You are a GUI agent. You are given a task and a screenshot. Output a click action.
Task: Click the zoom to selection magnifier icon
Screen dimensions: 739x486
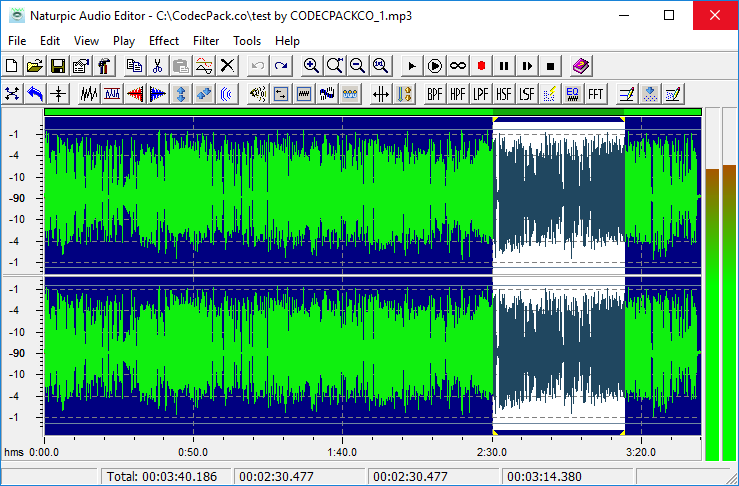[x=335, y=66]
